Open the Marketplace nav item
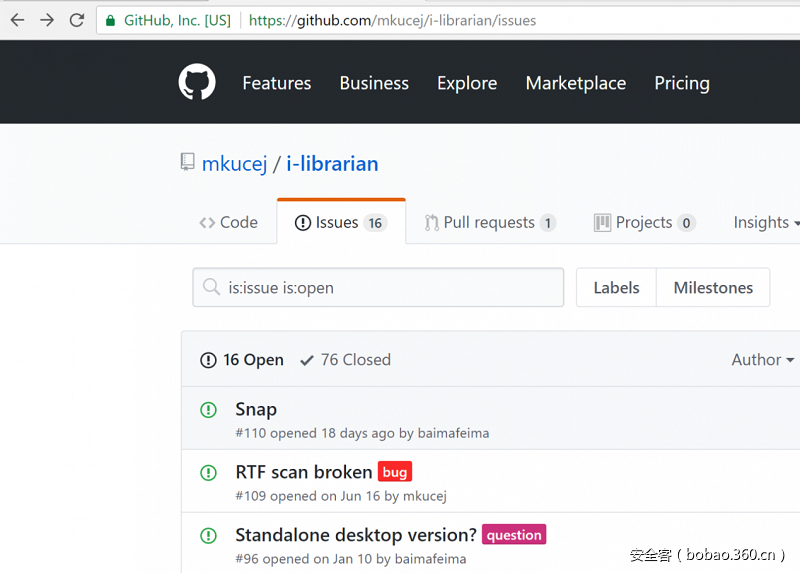Viewport: 800px width, 573px height. [x=576, y=83]
